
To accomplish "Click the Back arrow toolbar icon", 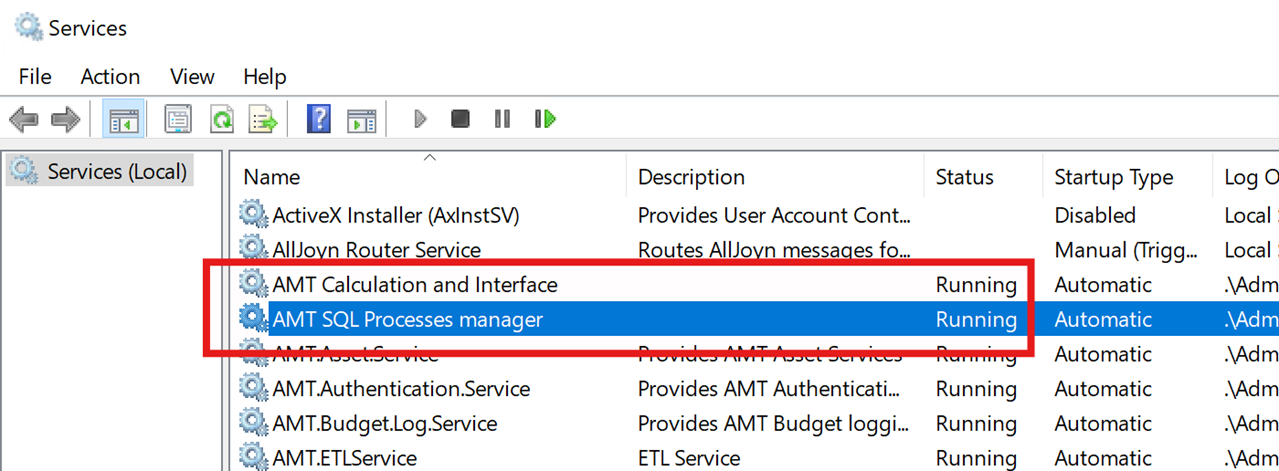I will [x=24, y=120].
